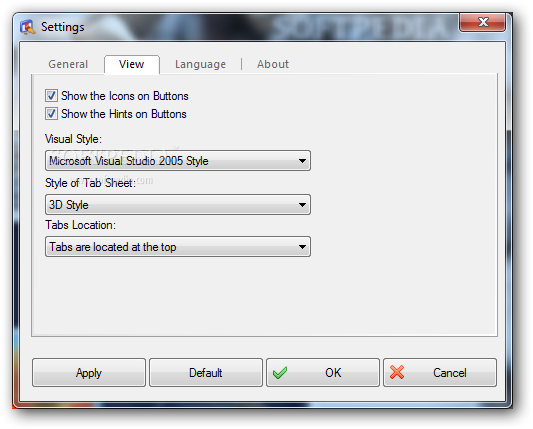This screenshot has width=533, height=429.
Task: Open the Style of Tab Sheet dropdown
Action: (178, 205)
